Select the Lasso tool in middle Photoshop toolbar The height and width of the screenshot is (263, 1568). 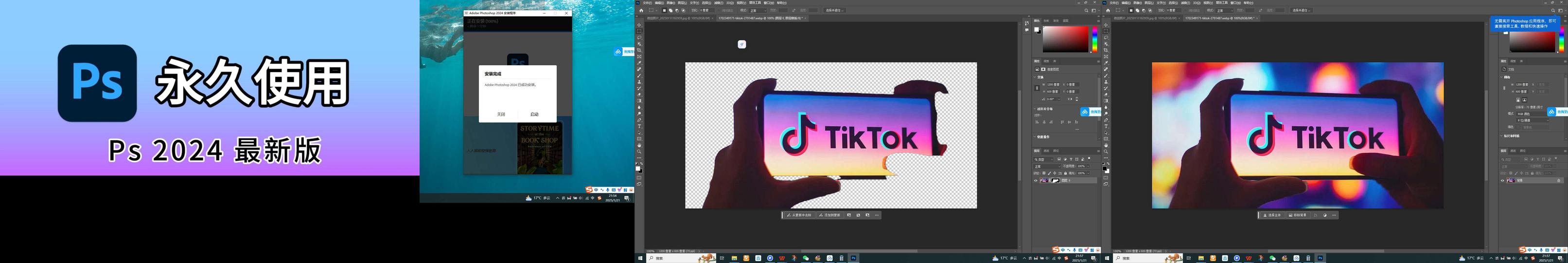[x=639, y=38]
